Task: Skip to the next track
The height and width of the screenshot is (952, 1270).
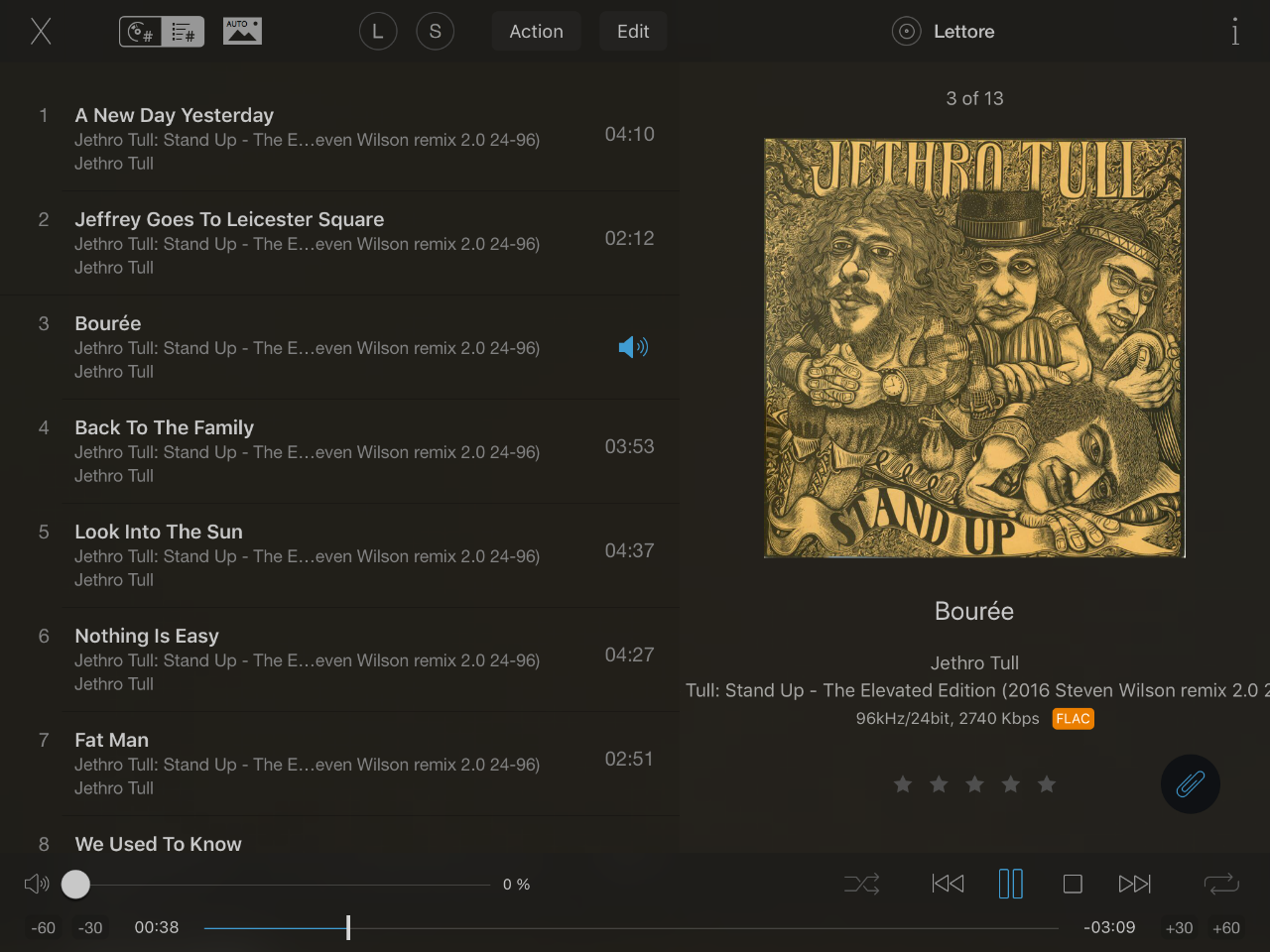Action: 1135,884
